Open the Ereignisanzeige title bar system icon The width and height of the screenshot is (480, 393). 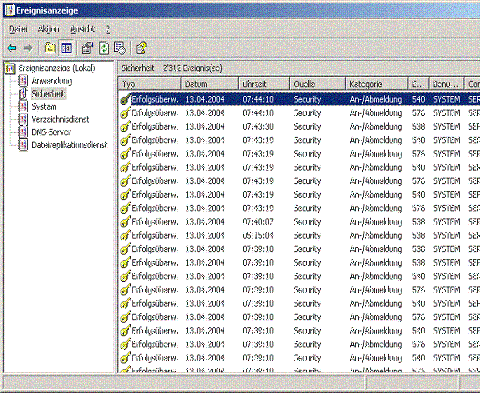(10, 10)
